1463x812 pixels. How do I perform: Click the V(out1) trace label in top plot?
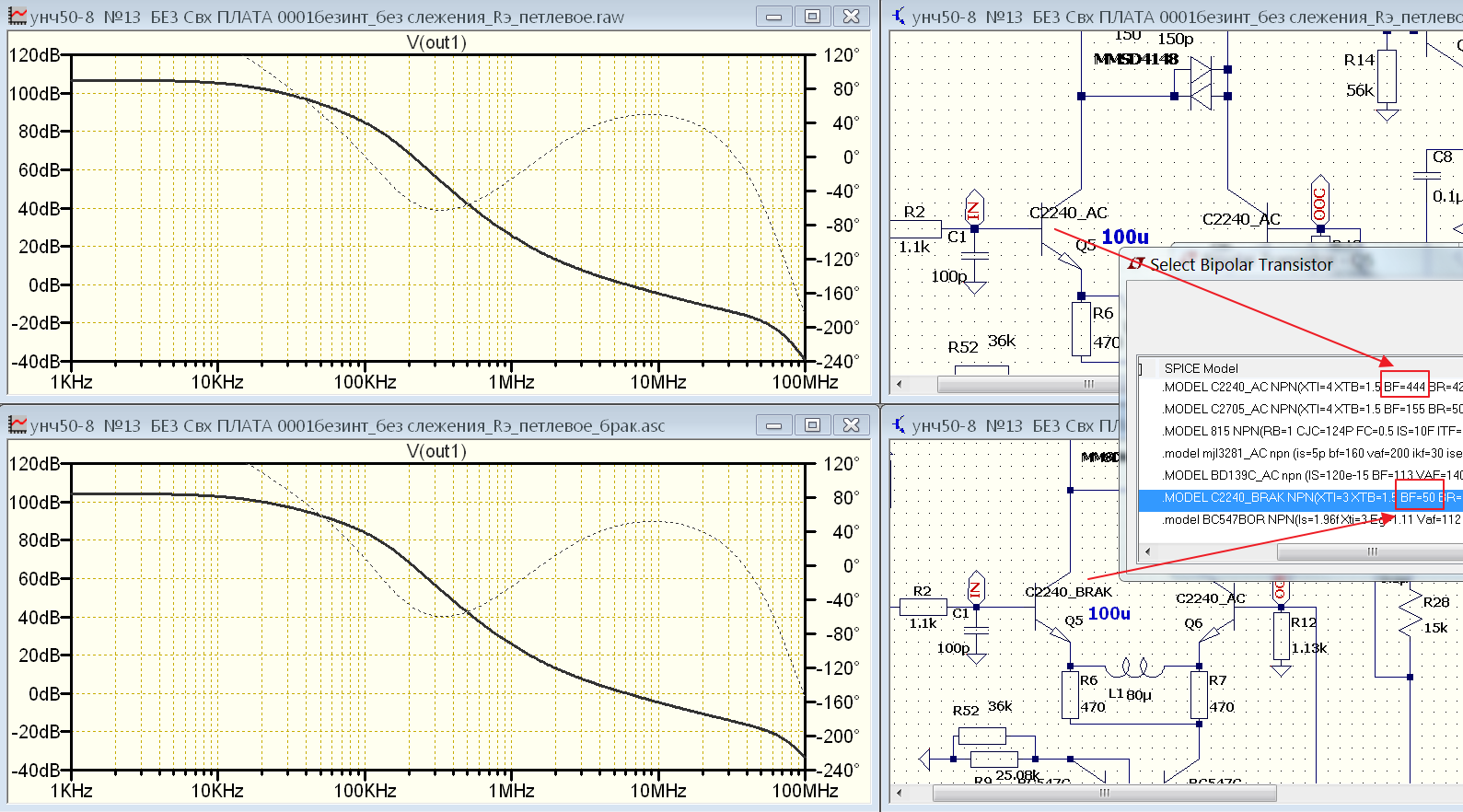pyautogui.click(x=436, y=42)
